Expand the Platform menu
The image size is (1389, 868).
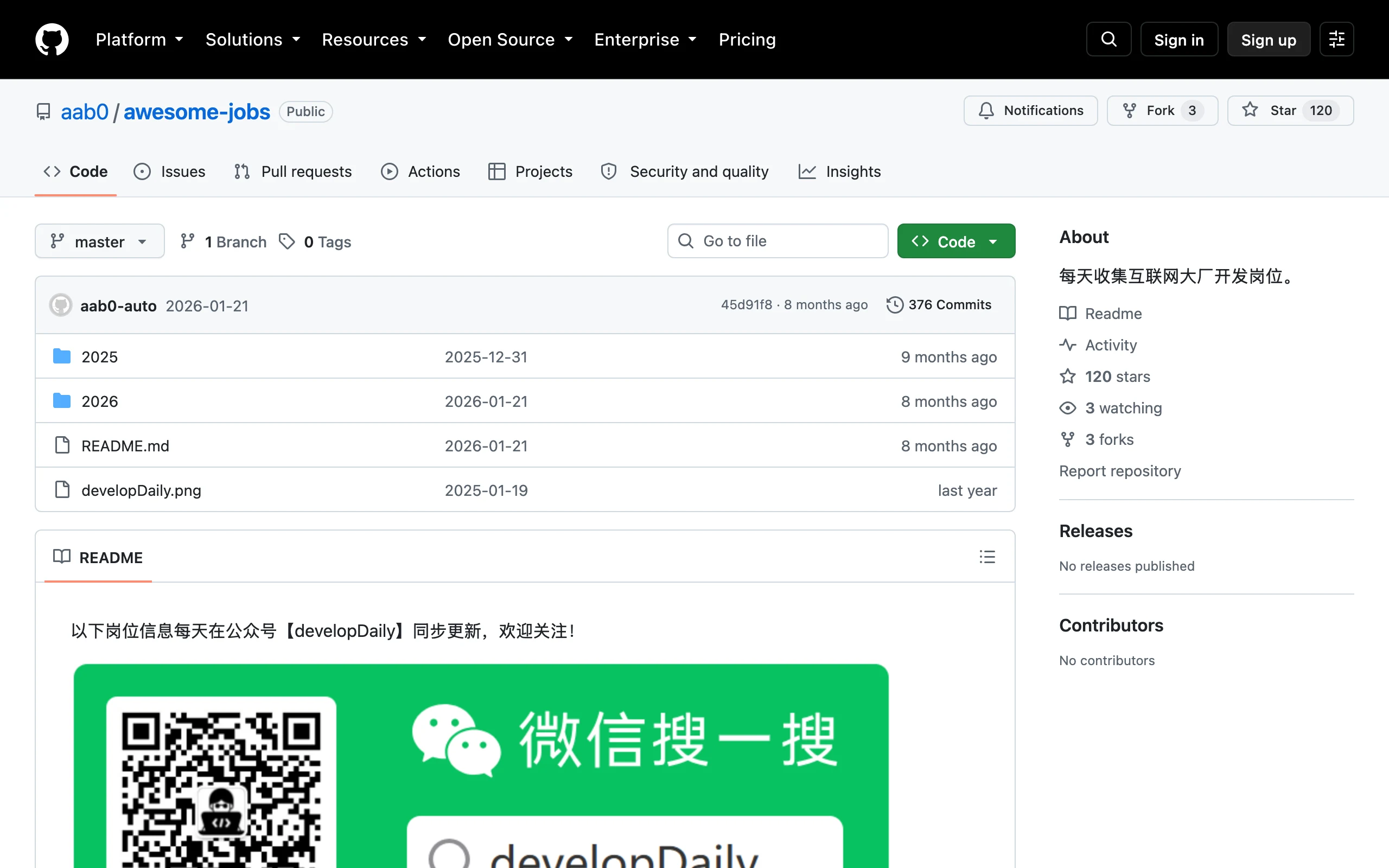click(x=139, y=40)
